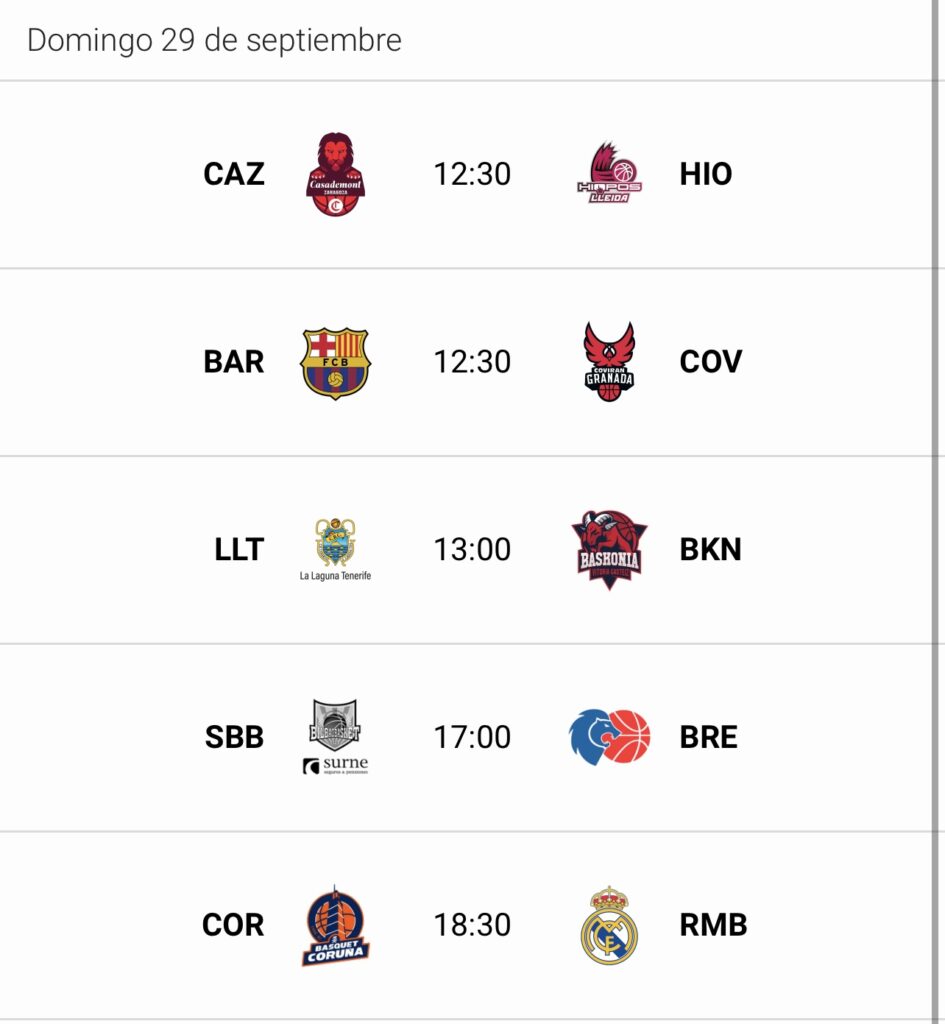The image size is (945, 1024).
Task: Click the Coviran Granada bird logo
Action: point(609,362)
